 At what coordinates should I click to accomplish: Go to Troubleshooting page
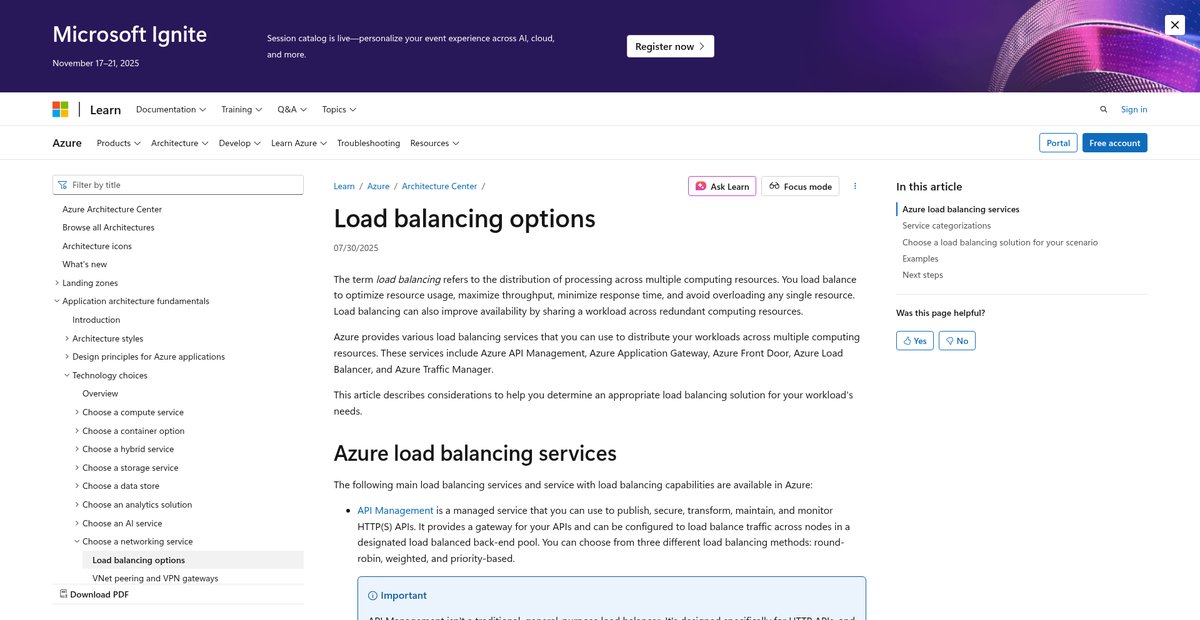pyautogui.click(x=368, y=143)
